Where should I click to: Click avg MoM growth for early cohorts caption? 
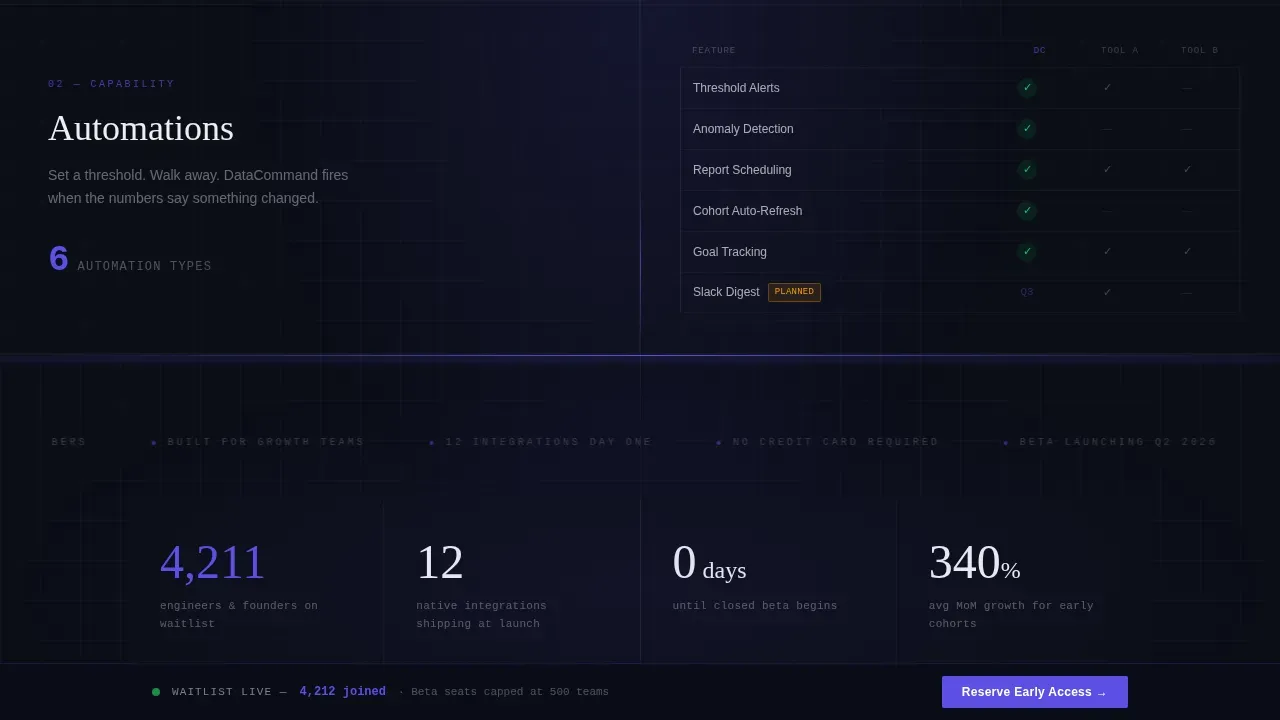click(x=1011, y=615)
